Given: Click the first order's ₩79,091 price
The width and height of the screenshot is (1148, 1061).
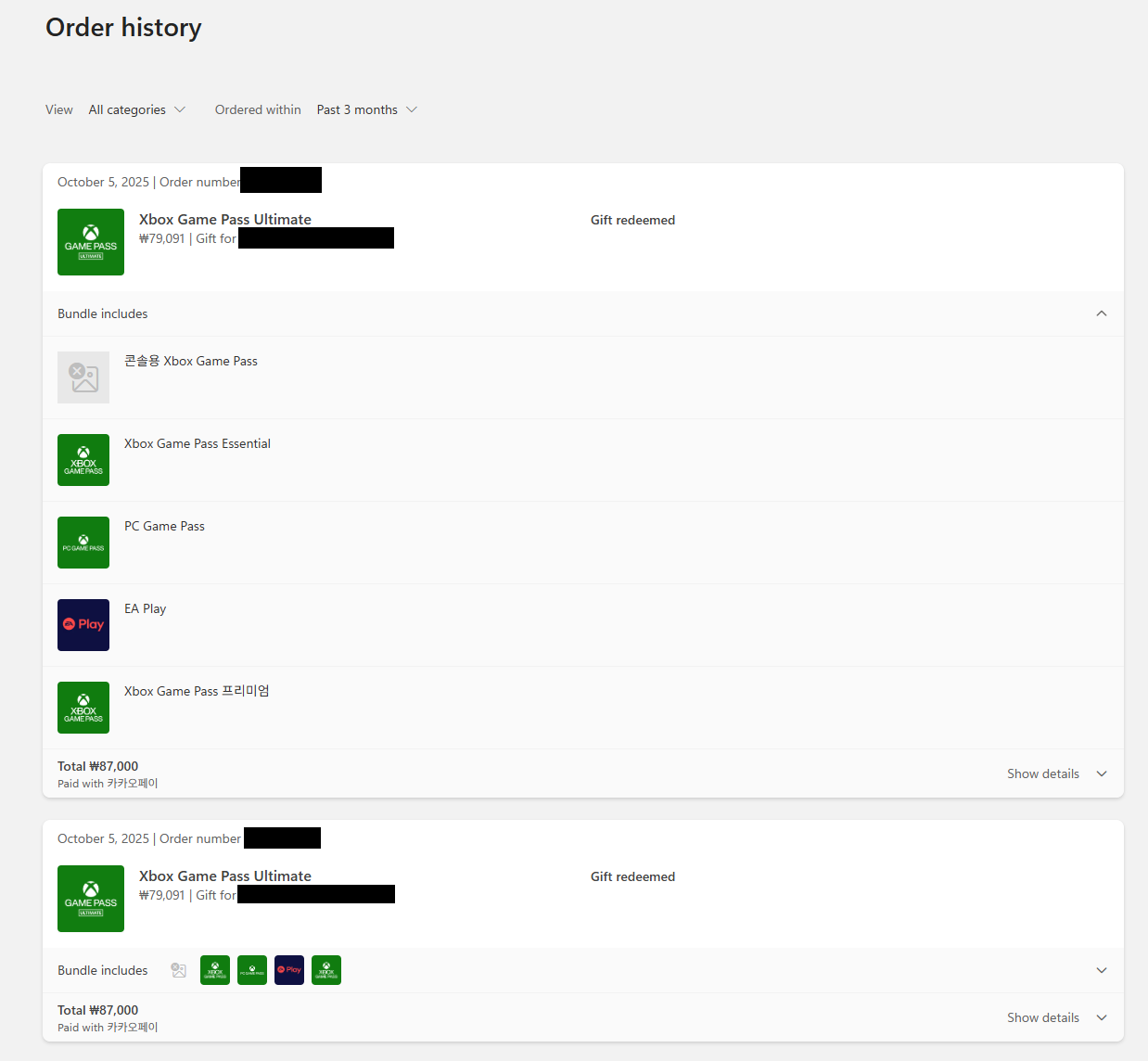Looking at the screenshot, I should pos(162,238).
